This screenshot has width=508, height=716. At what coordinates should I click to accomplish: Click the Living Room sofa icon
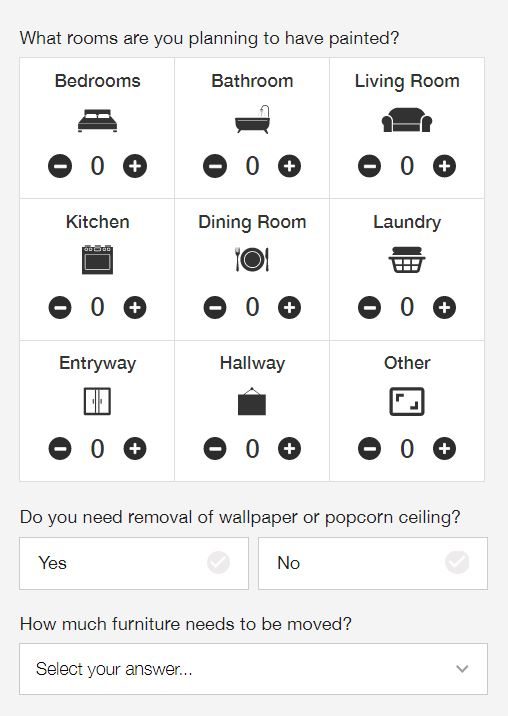[407, 120]
